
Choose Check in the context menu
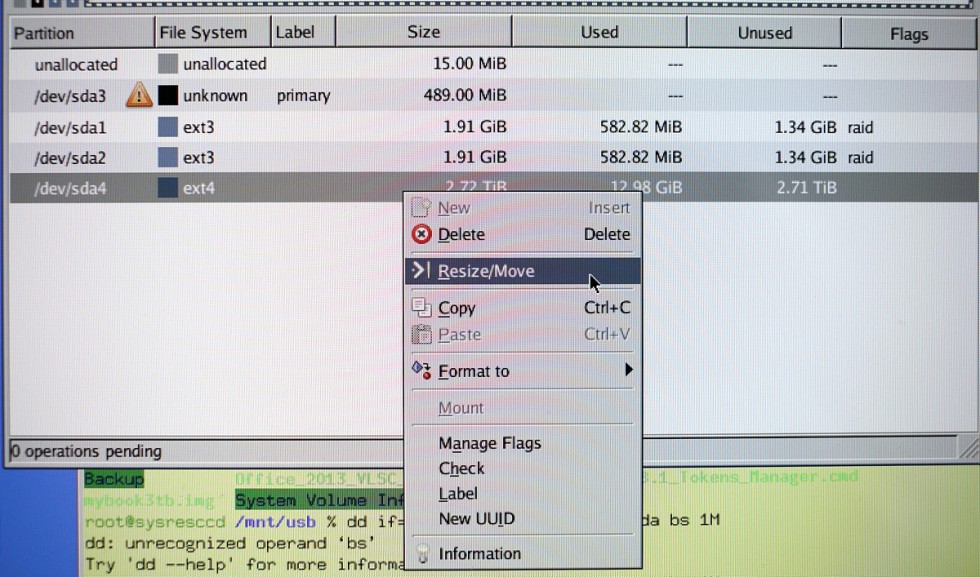coord(461,468)
